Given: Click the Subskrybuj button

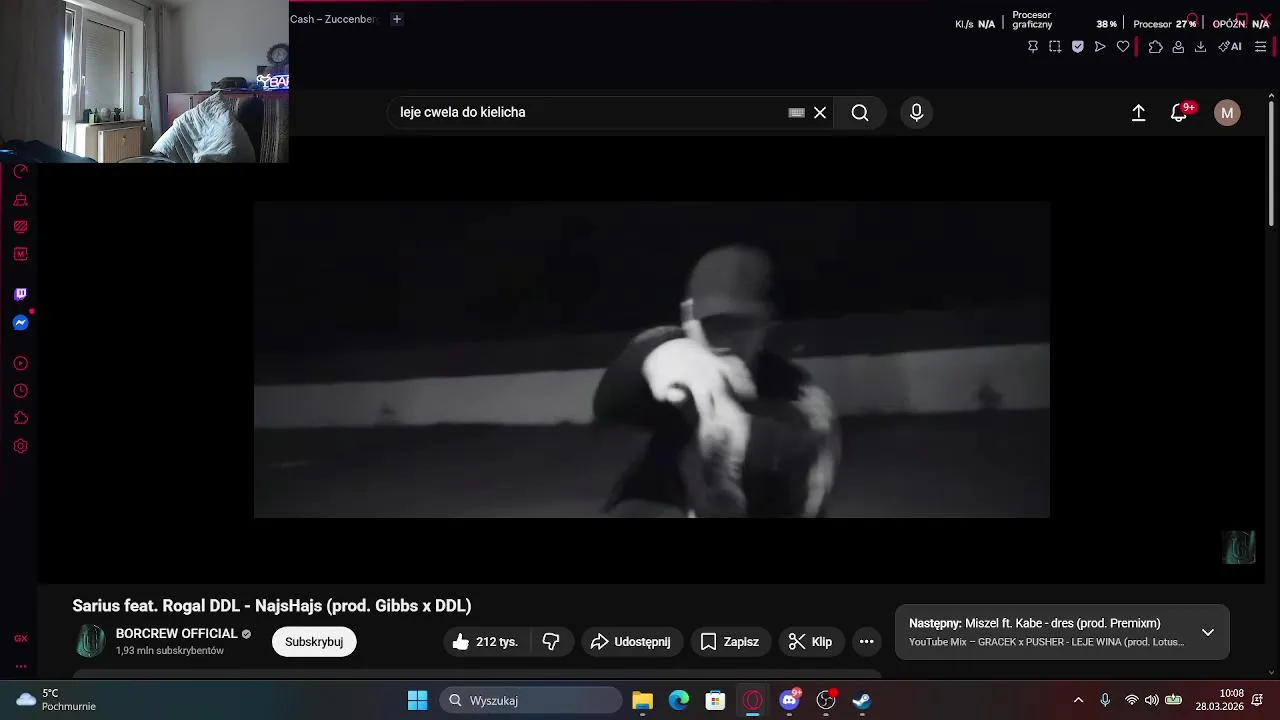Looking at the screenshot, I should [x=314, y=642].
